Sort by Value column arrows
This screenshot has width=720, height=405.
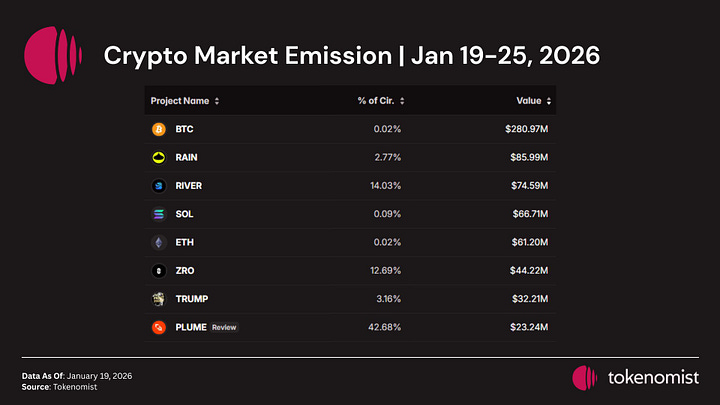pos(549,101)
